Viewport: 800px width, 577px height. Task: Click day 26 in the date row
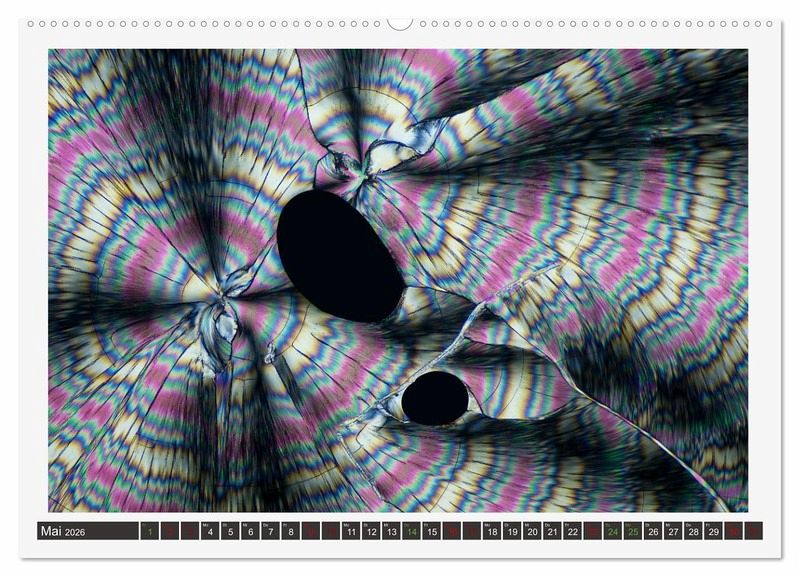pyautogui.click(x=653, y=531)
